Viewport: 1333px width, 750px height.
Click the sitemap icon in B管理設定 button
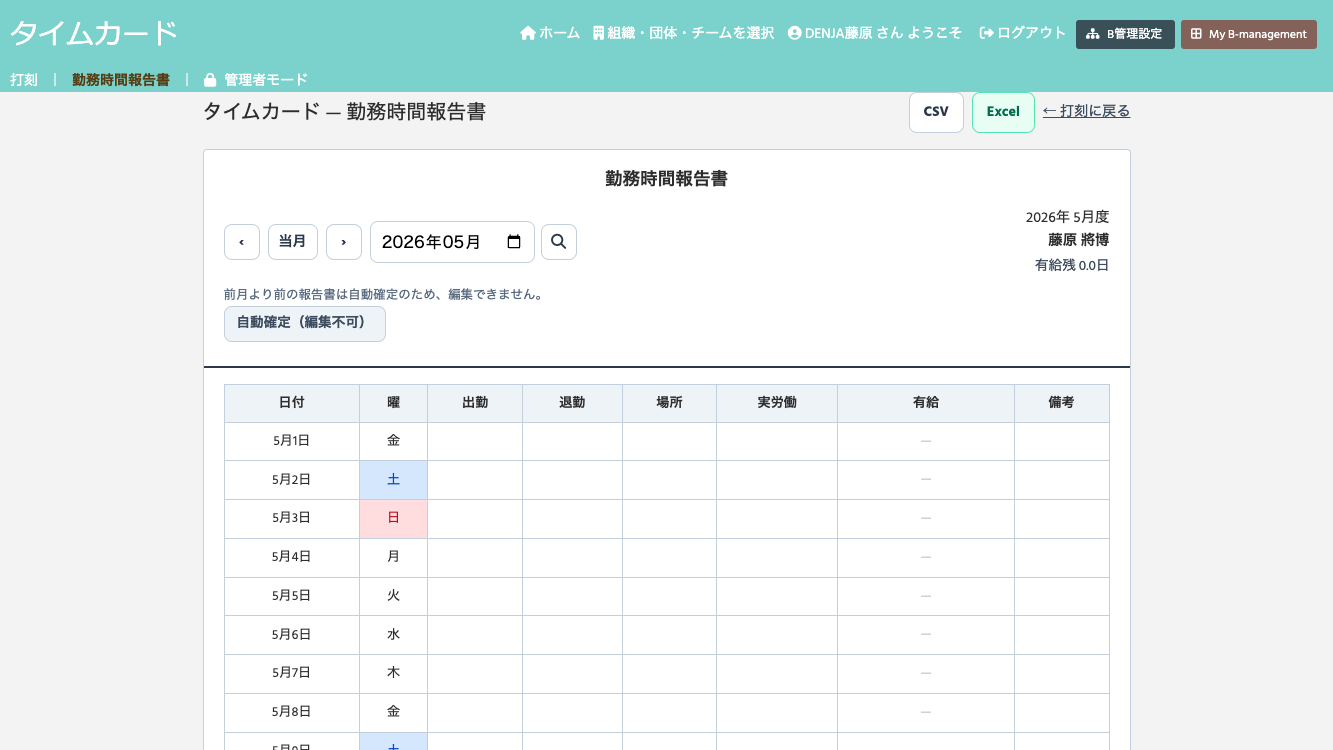click(x=1093, y=34)
